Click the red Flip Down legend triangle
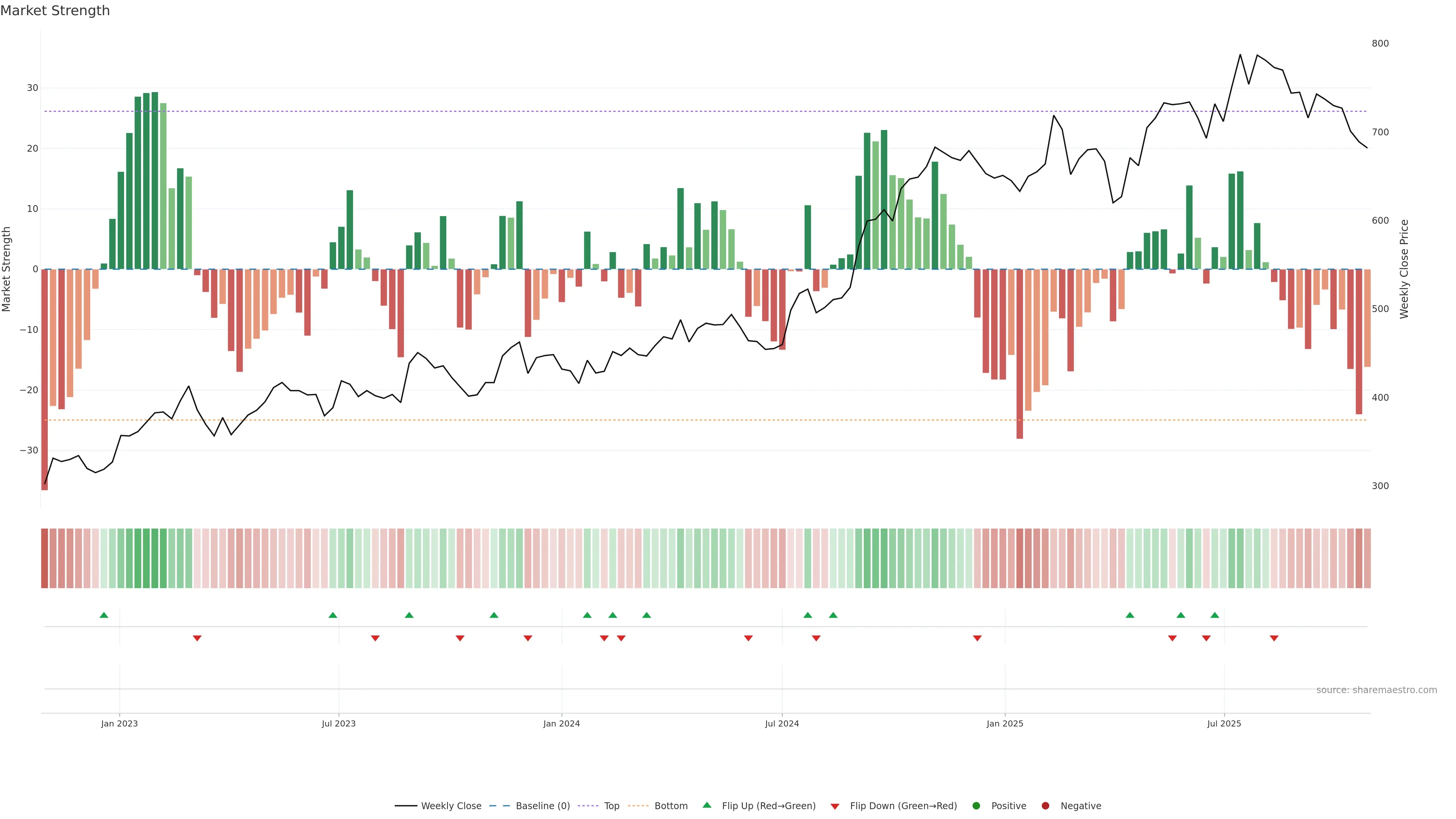Viewport: 1456px width, 819px height. (x=835, y=806)
